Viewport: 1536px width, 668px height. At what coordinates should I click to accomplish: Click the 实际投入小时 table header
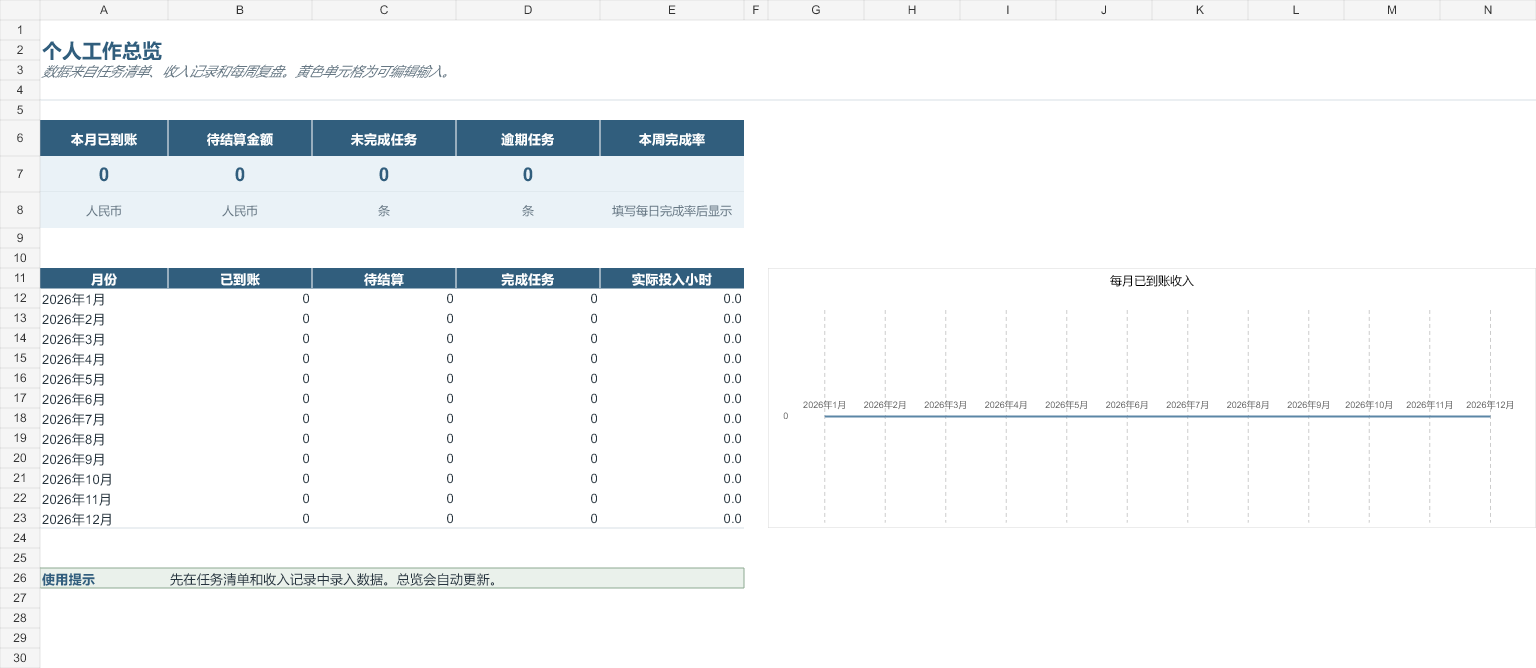pyautogui.click(x=672, y=279)
